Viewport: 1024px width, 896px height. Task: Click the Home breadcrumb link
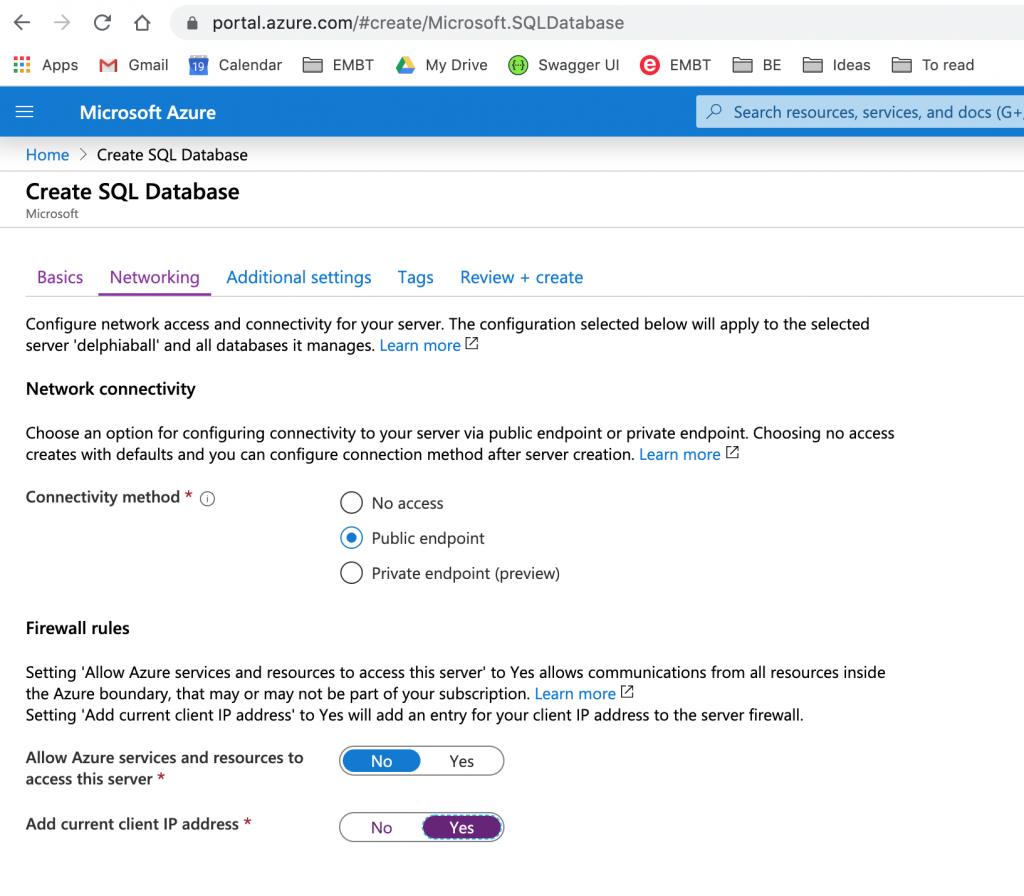(x=48, y=155)
